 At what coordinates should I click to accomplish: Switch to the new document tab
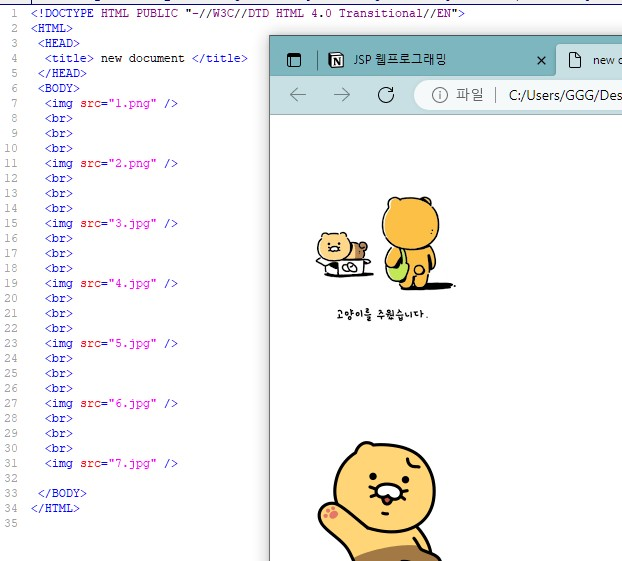pyautogui.click(x=590, y=60)
